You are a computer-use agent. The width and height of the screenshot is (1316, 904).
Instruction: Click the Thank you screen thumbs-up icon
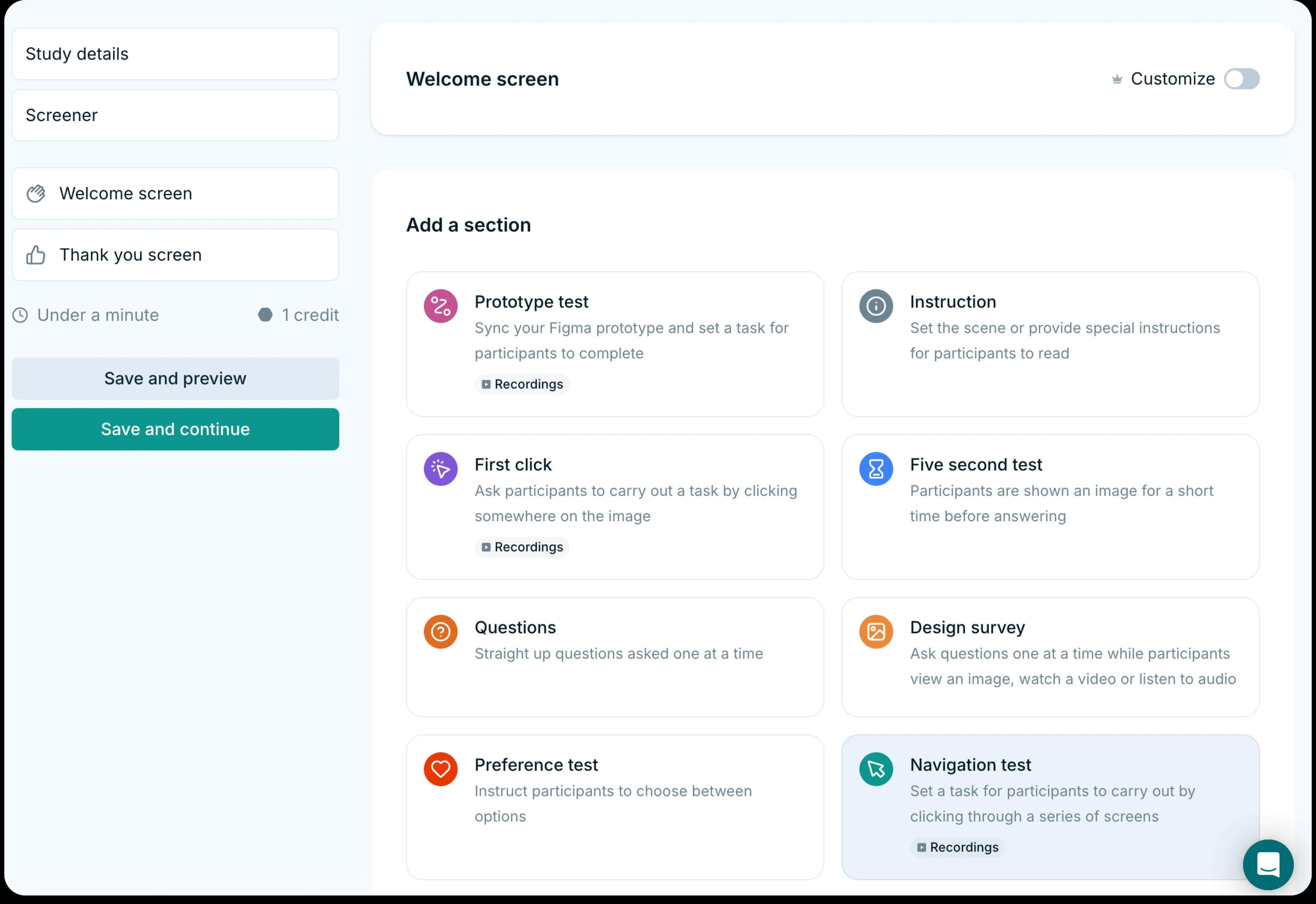(x=36, y=254)
